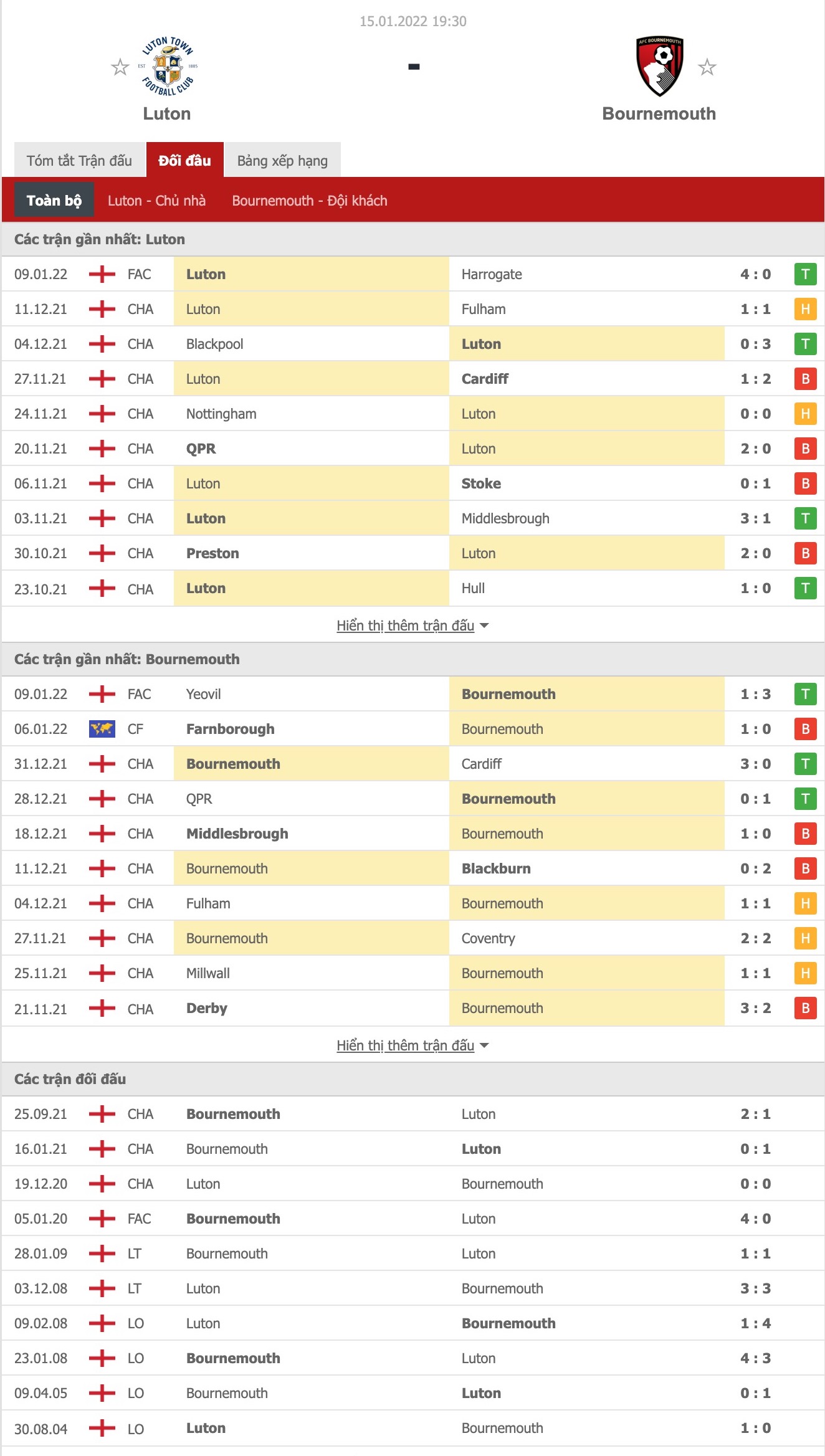Click the T badge for Yeovil vs Bournemouth
The width and height of the screenshot is (825, 1456).
click(x=805, y=694)
